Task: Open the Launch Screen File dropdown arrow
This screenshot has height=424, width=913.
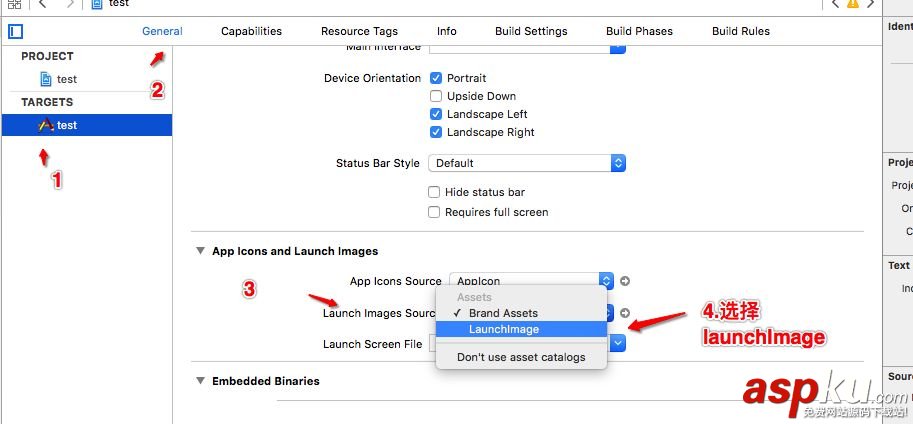Action: 618,344
